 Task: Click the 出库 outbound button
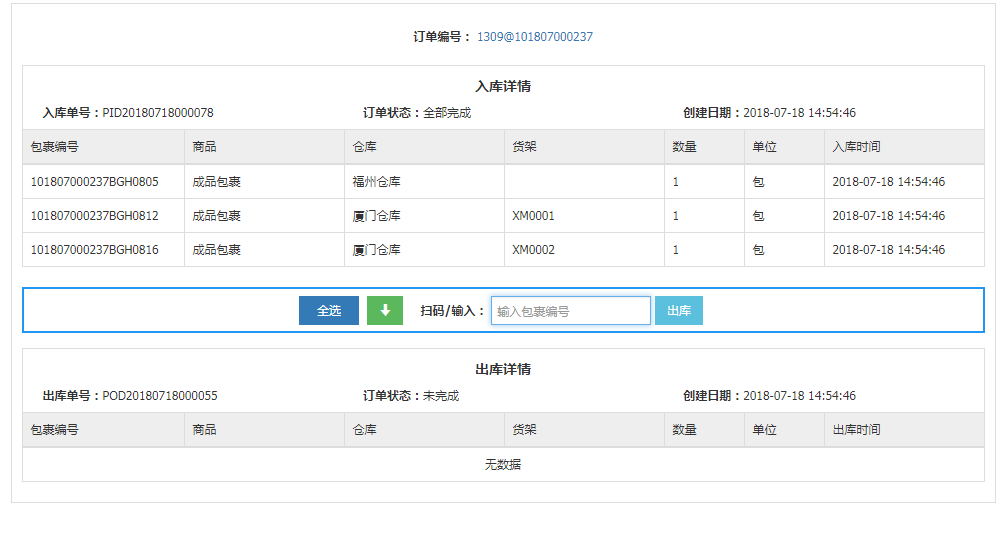(x=679, y=311)
